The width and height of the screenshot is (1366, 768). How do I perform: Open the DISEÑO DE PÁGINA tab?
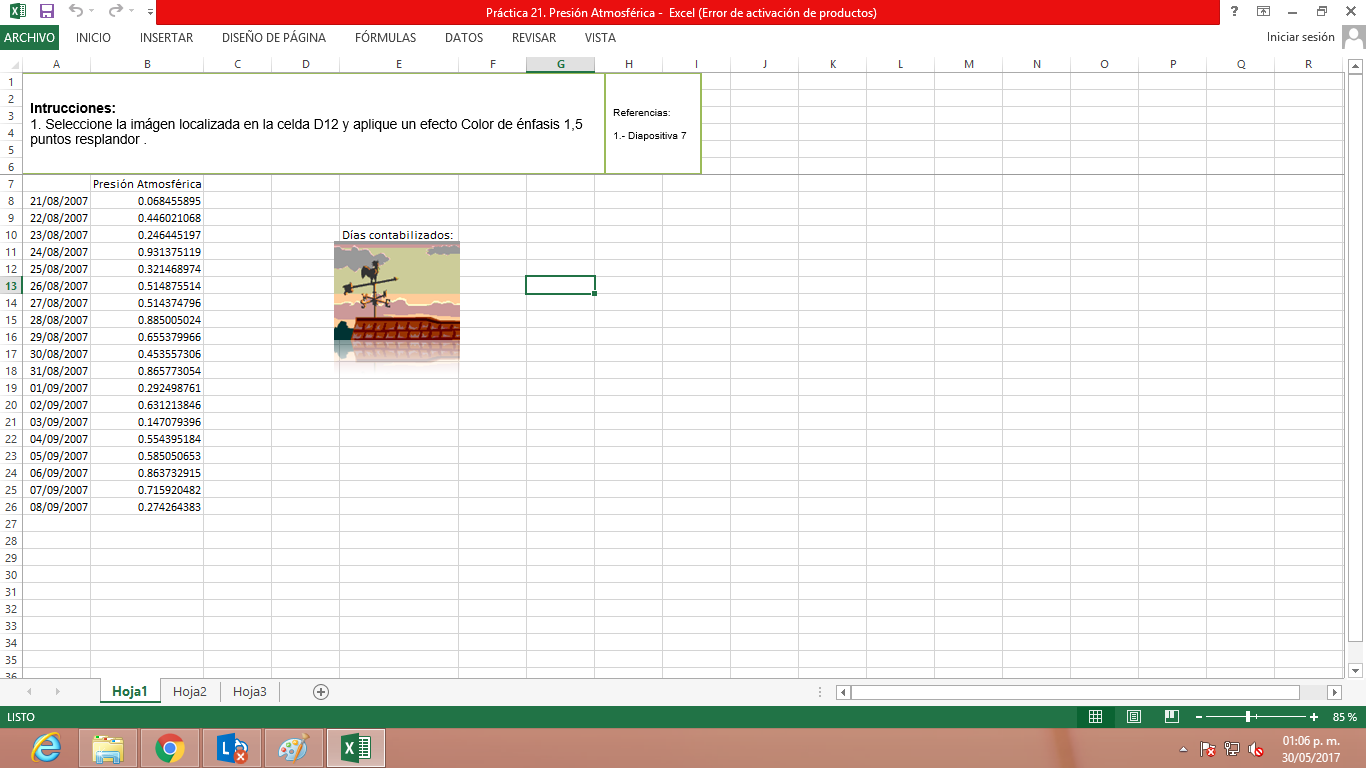coord(274,38)
